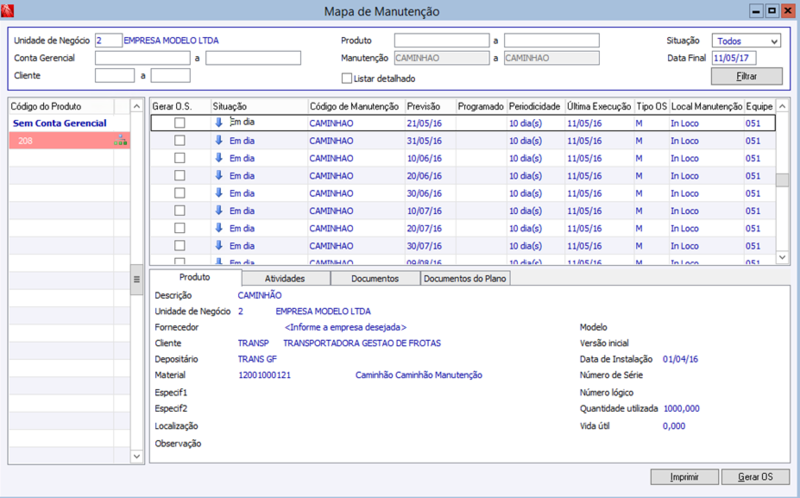This screenshot has width=800, height=498.
Task: Click the splitter grip icon between panels
Action: tap(137, 280)
